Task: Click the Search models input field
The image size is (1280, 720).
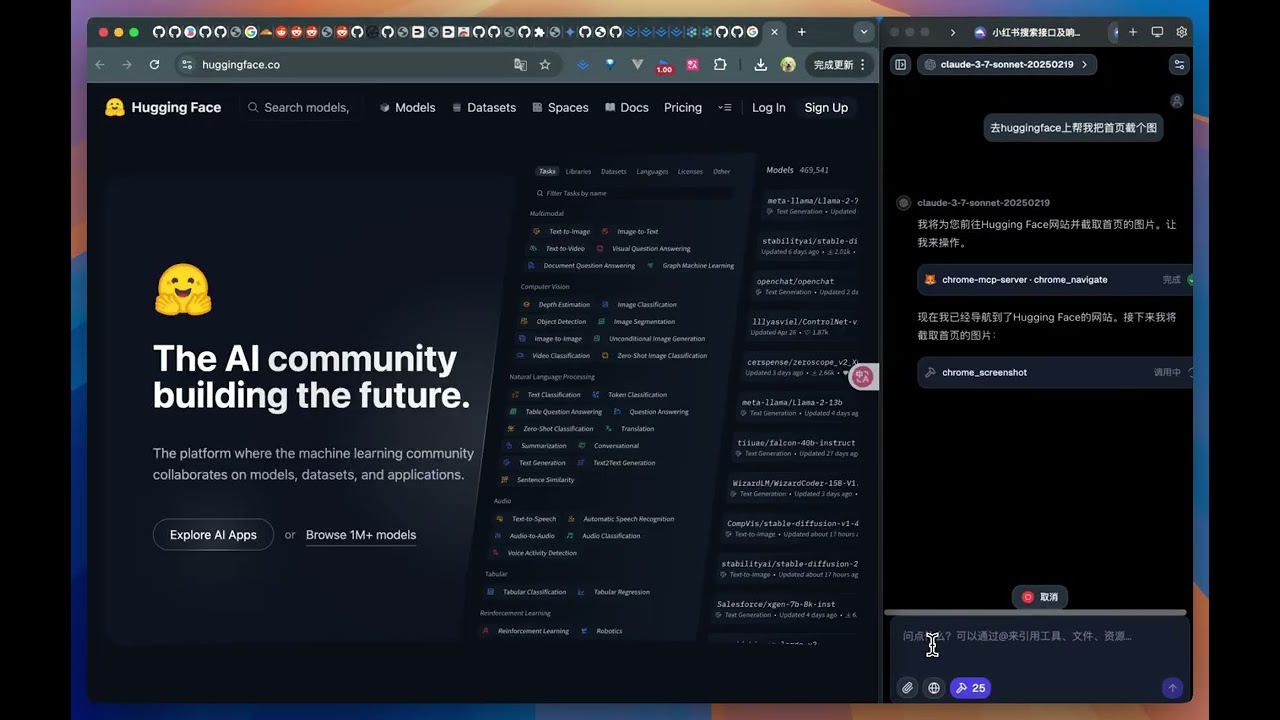Action: click(300, 107)
